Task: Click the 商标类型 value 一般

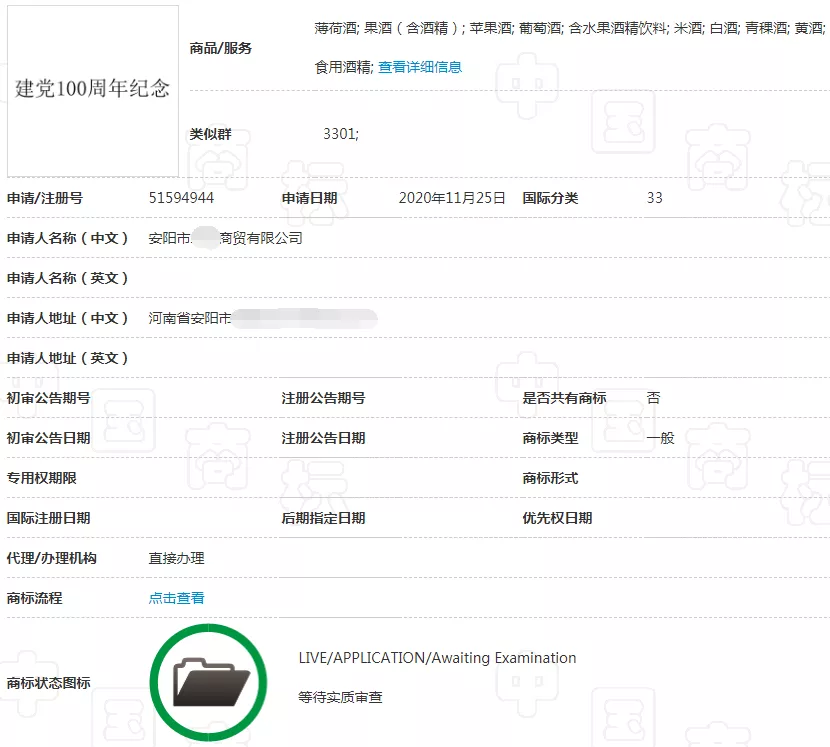Action: 660,438
